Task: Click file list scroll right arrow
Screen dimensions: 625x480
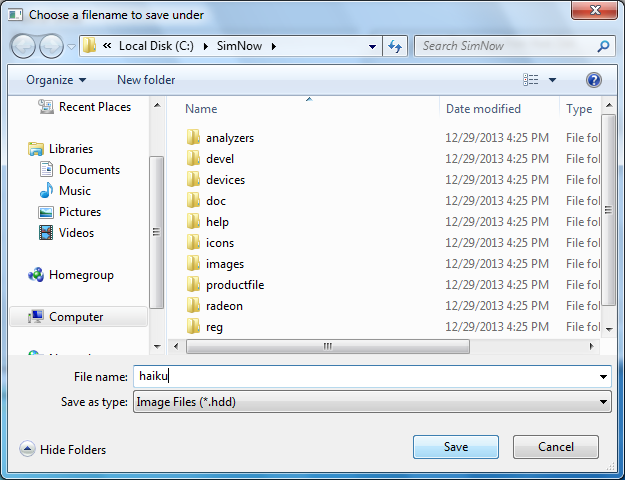Action: click(592, 346)
